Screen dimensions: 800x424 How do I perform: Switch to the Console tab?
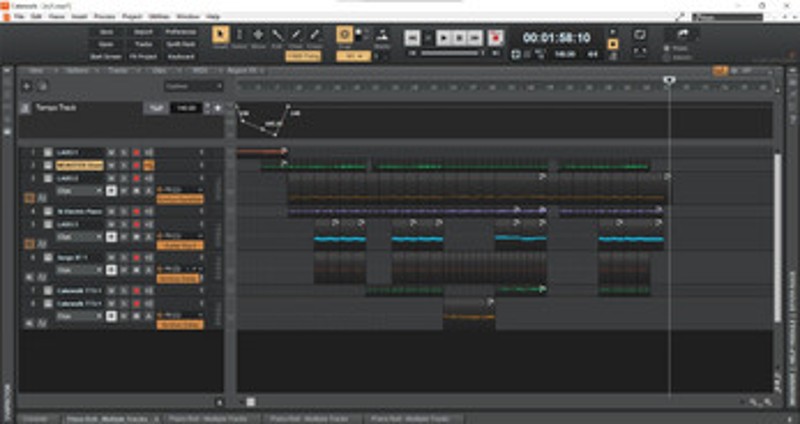(x=36, y=419)
